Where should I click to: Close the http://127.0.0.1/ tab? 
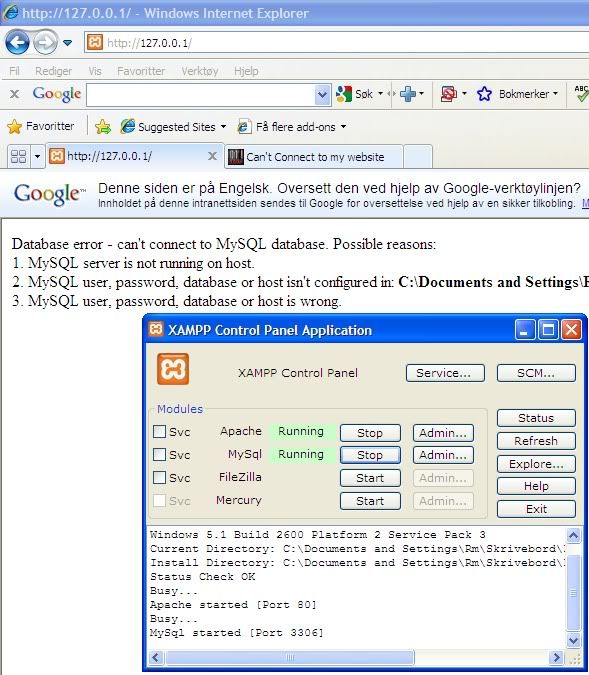point(212,156)
